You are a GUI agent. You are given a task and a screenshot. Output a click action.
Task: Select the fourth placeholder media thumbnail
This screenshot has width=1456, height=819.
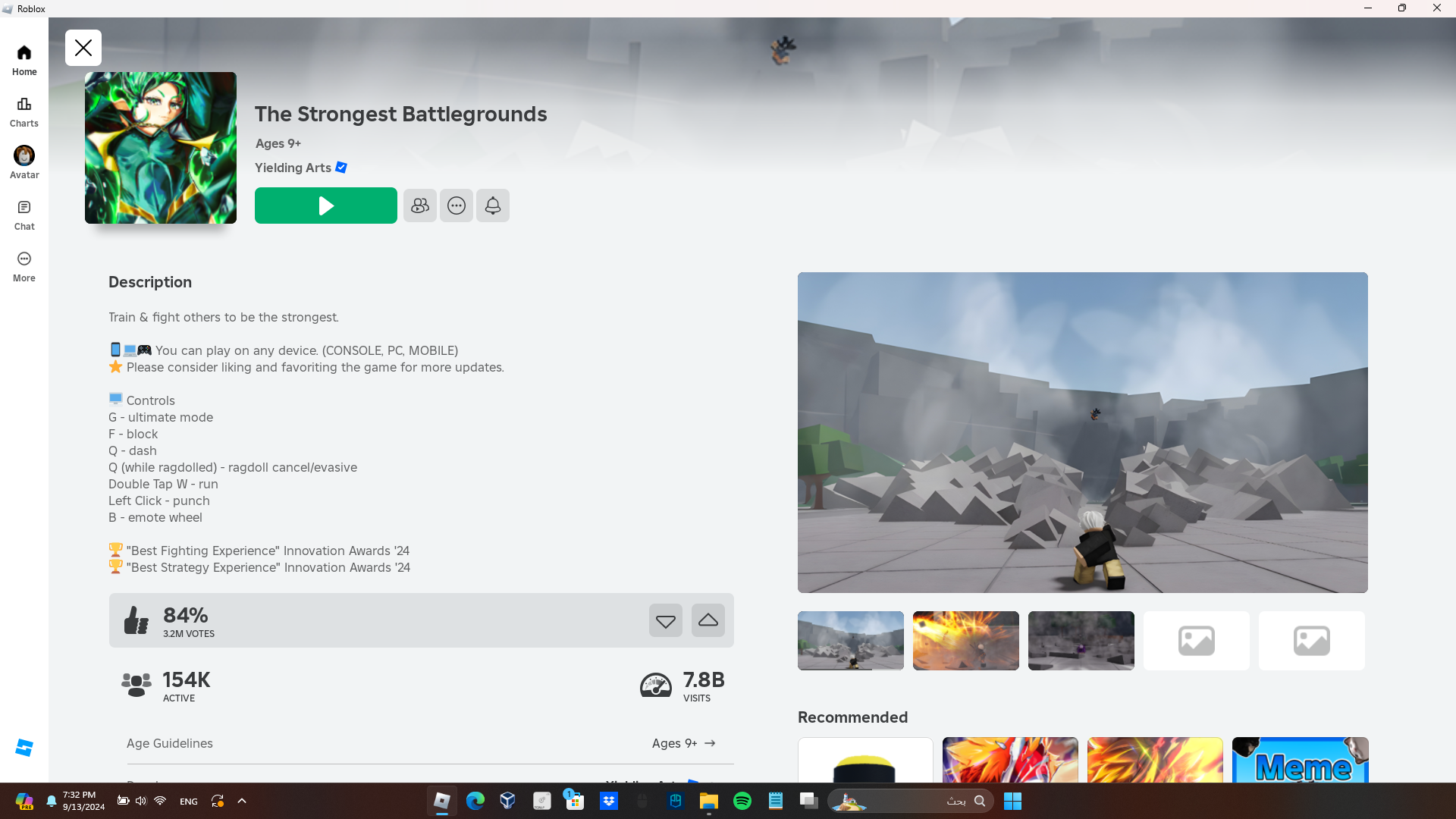pos(1197,641)
